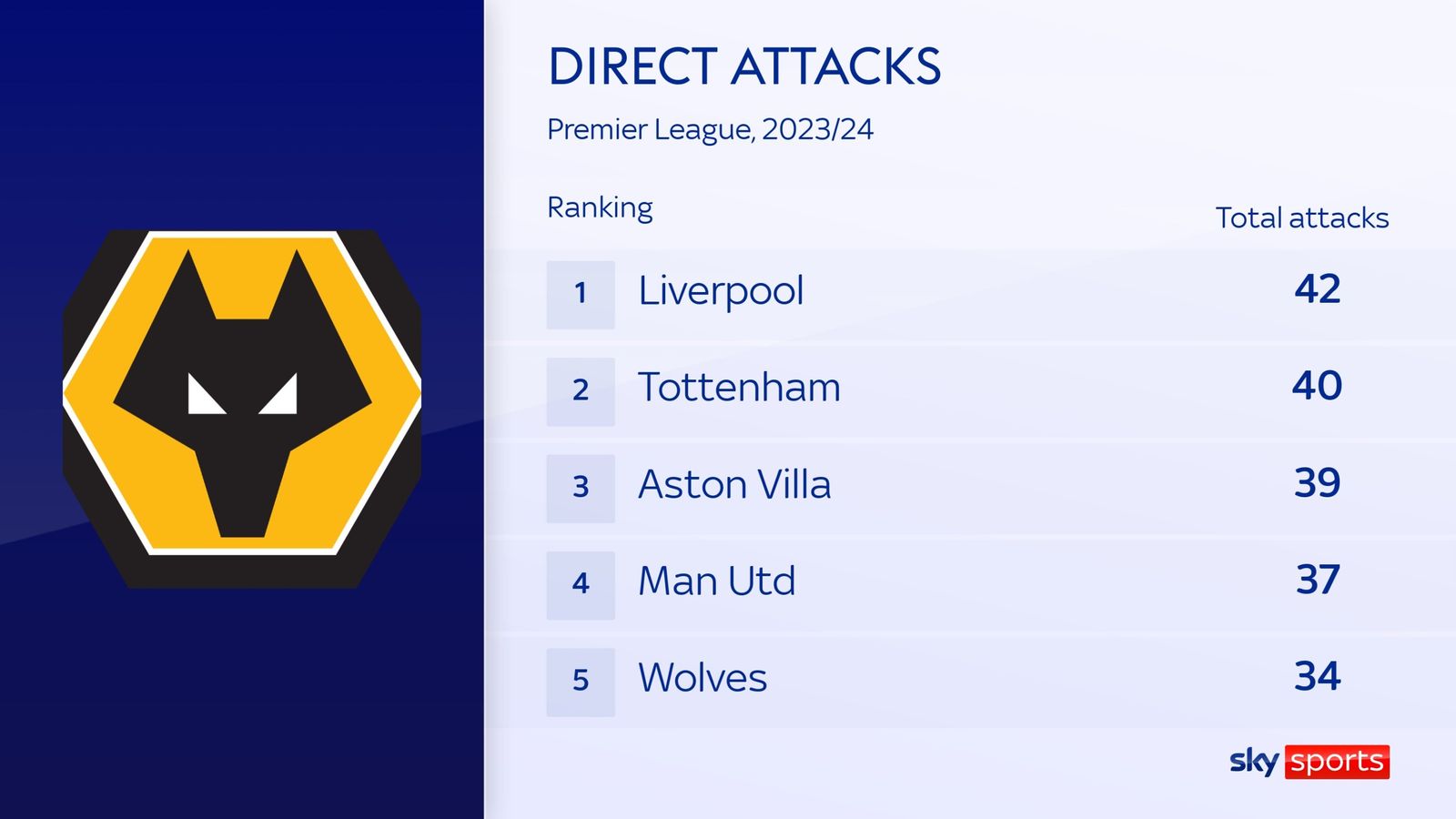This screenshot has width=1456, height=819.
Task: Click the rank 2 number box
Action: 581,391
